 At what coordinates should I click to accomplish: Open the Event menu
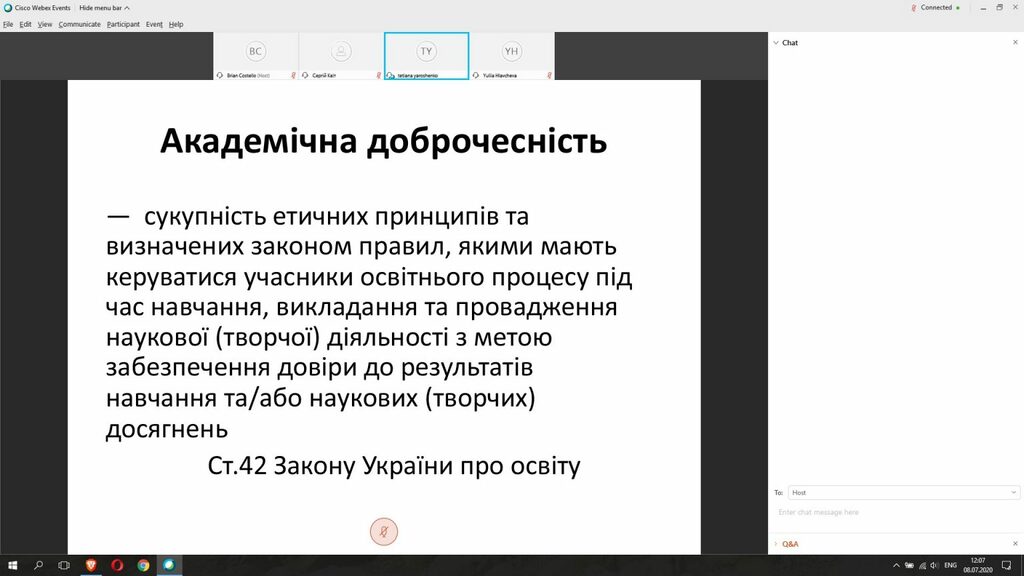[154, 24]
